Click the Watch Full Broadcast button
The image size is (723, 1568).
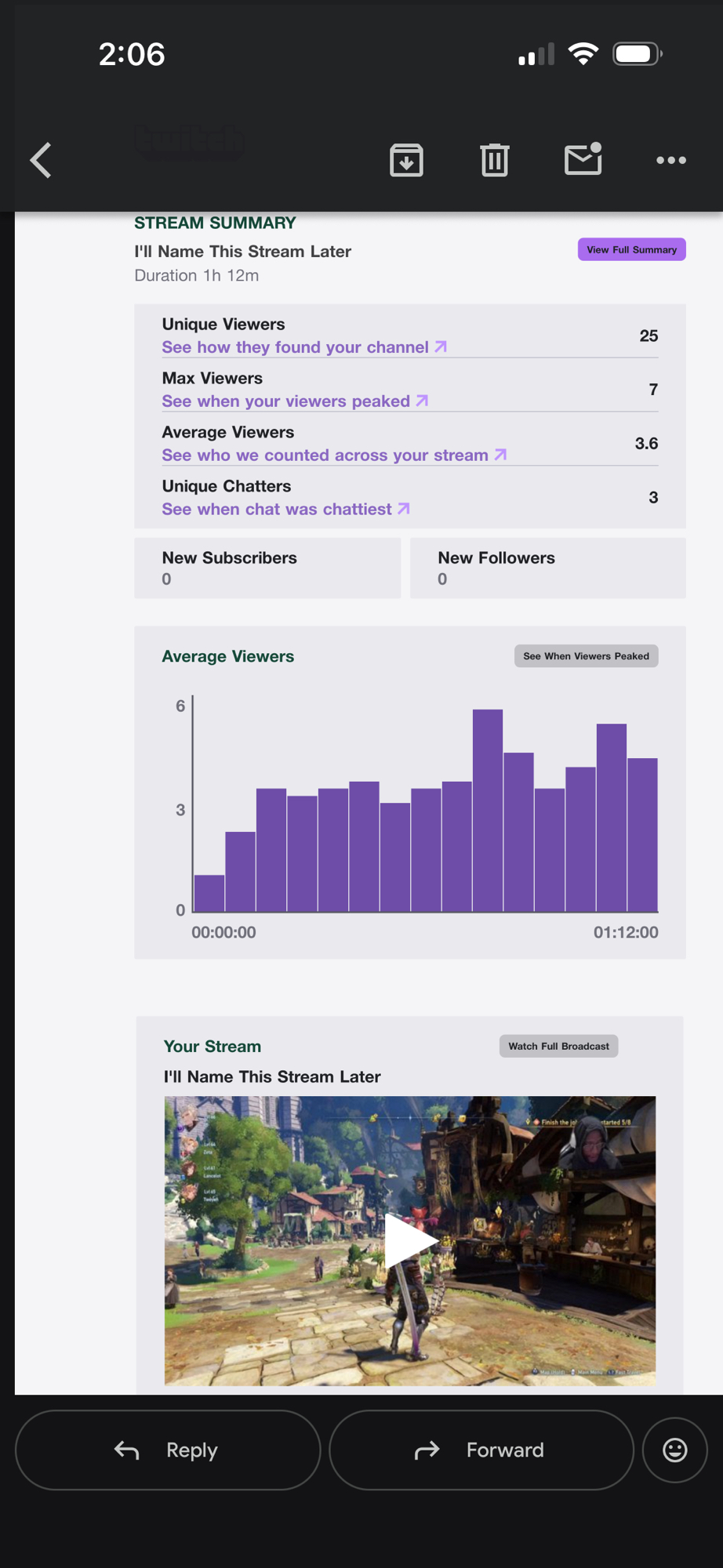tap(558, 1046)
